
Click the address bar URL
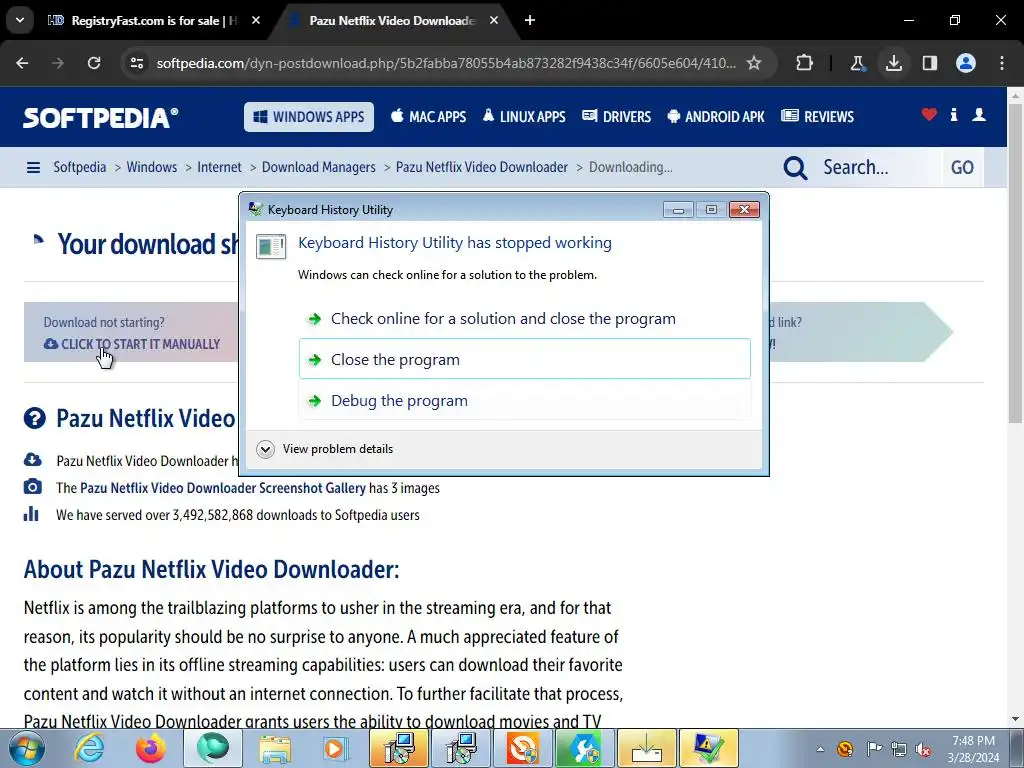(446, 63)
